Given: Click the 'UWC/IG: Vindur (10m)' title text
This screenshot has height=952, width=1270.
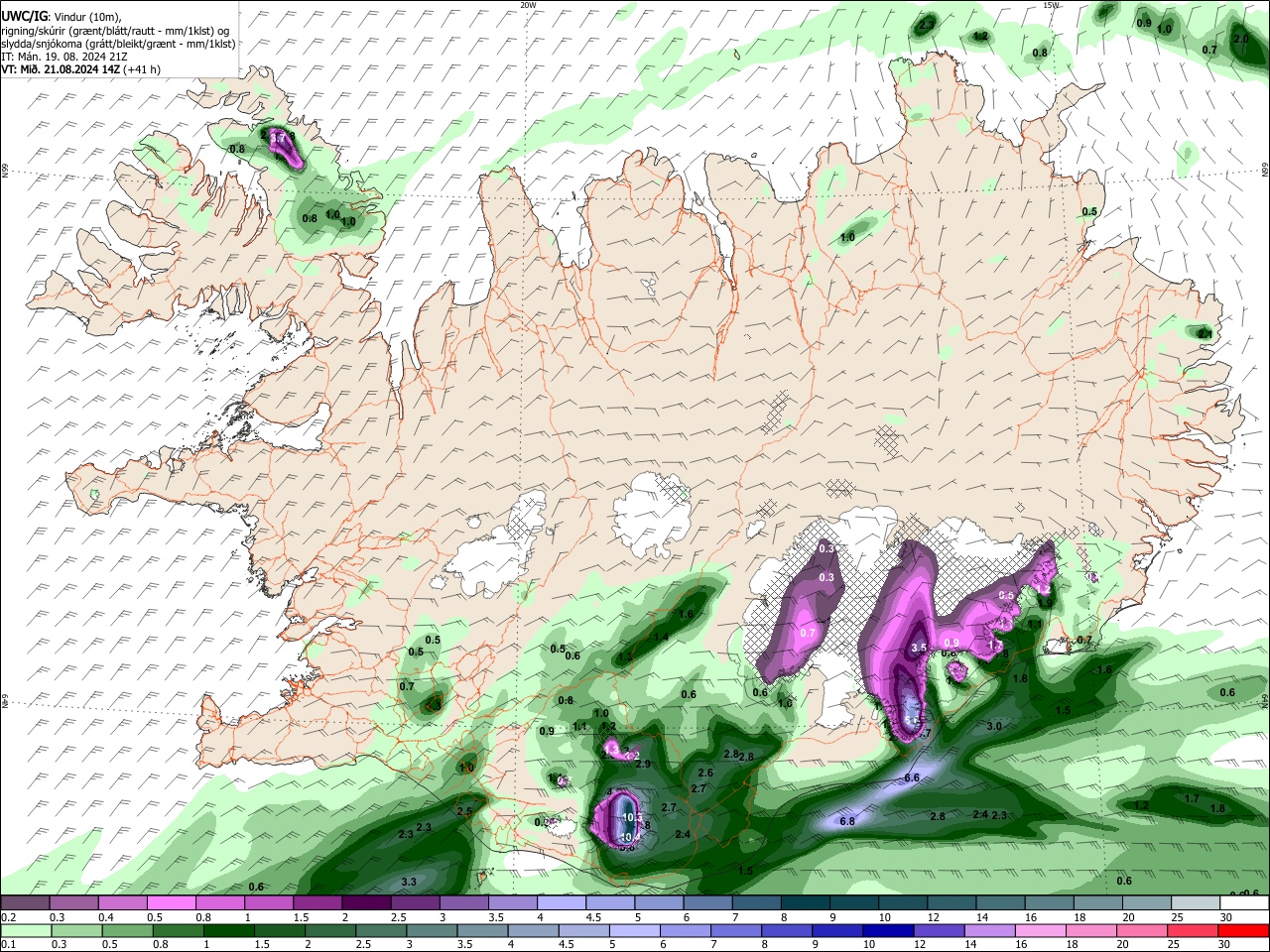Looking at the screenshot, I should tap(61, 15).
